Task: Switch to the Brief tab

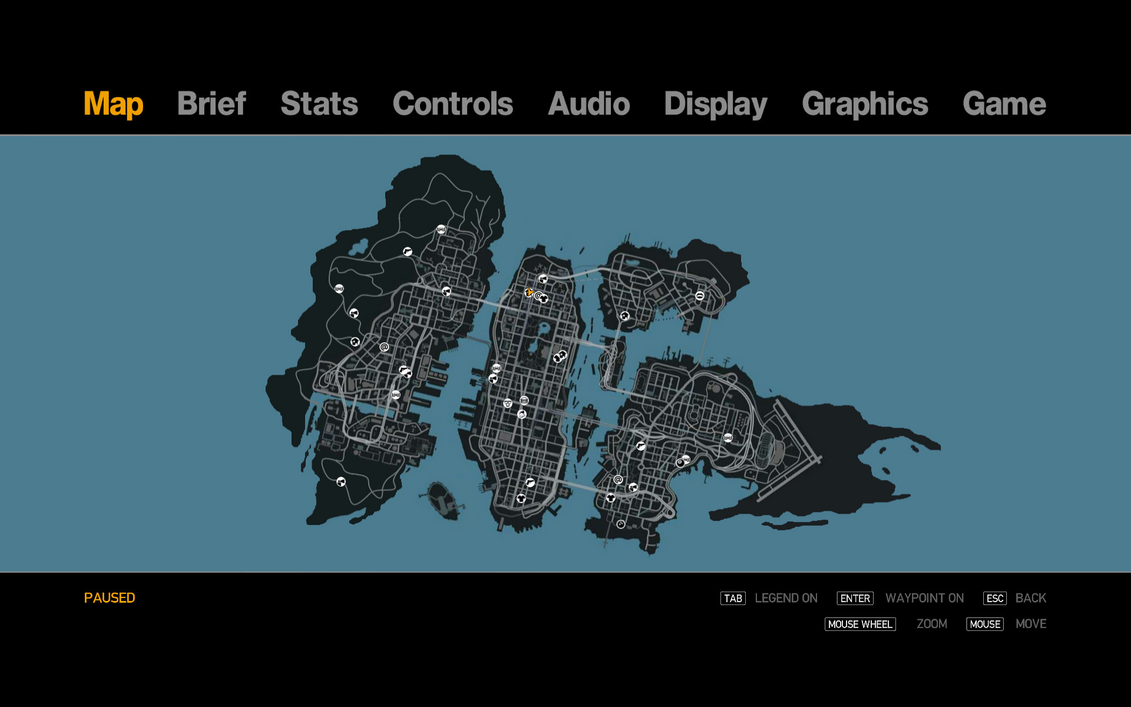Action: 211,104
